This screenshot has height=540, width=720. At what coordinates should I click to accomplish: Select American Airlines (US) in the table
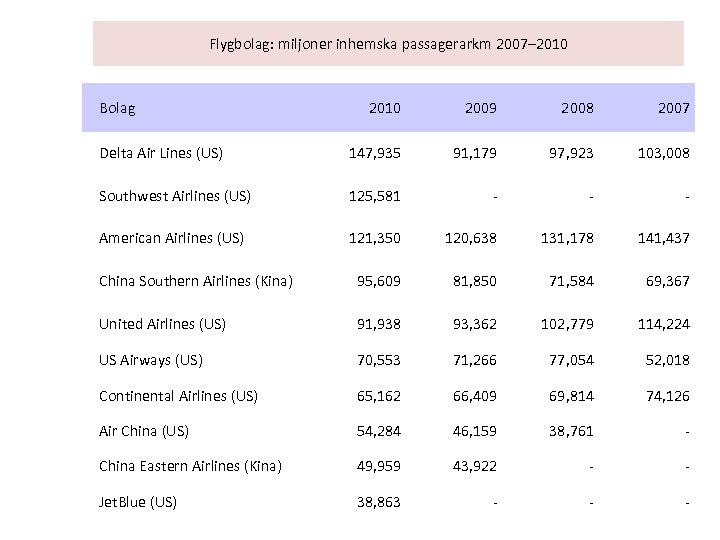[171, 238]
